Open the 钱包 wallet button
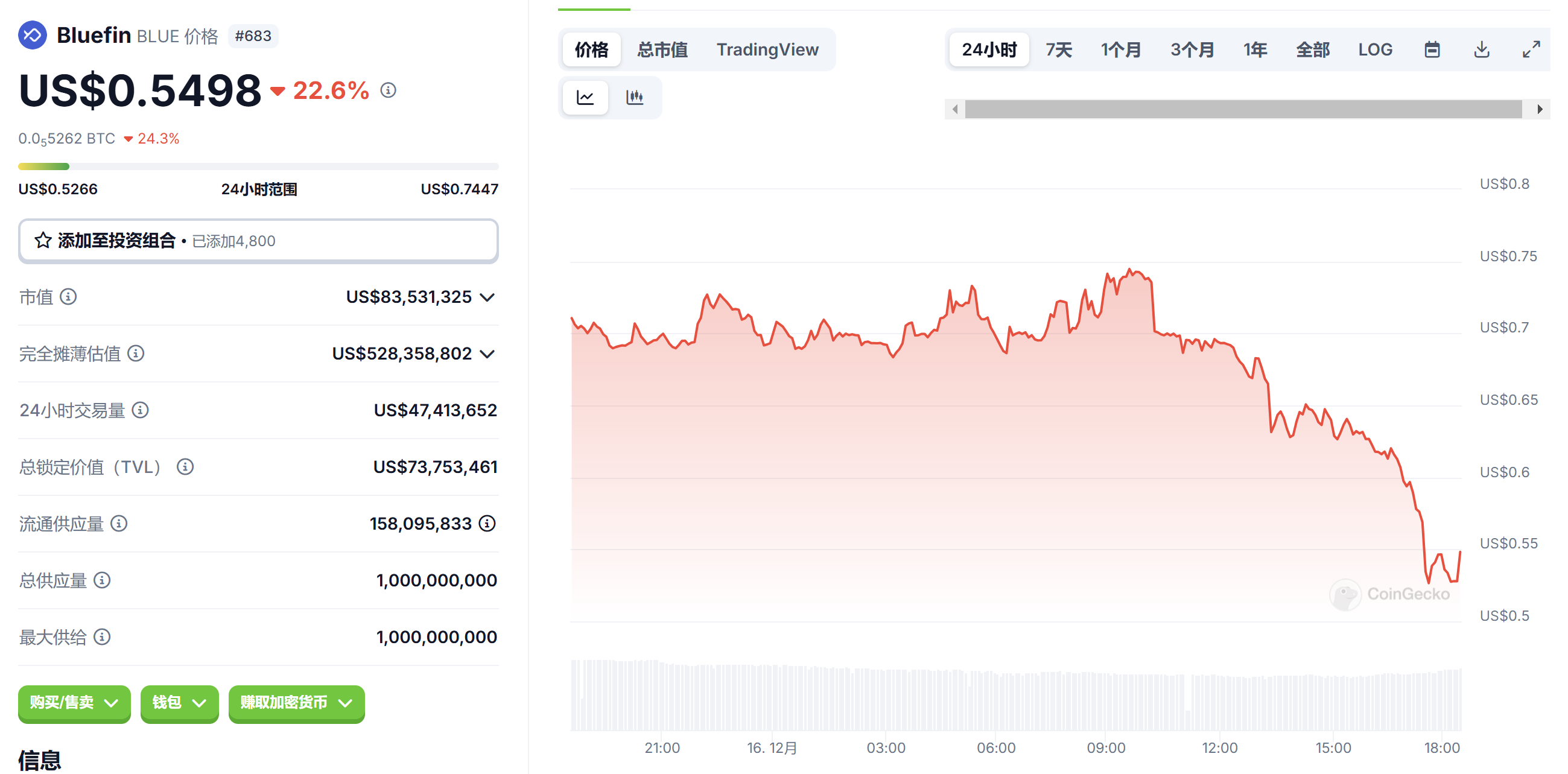 tap(179, 703)
